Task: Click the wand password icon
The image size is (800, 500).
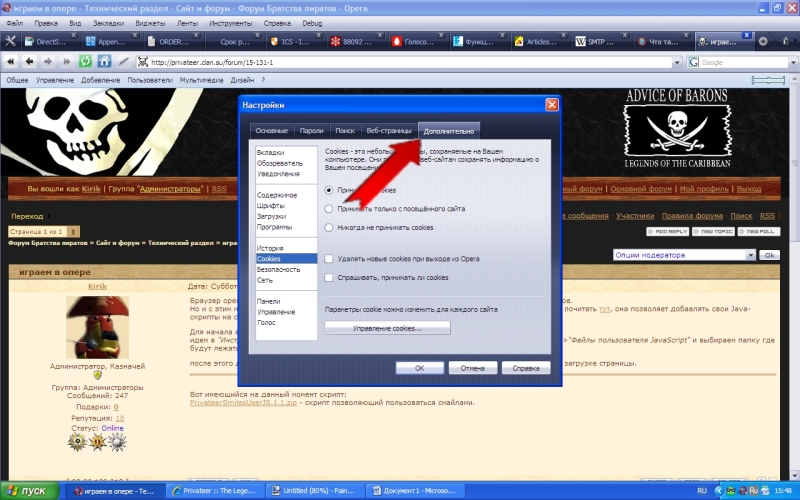Action: [x=123, y=62]
